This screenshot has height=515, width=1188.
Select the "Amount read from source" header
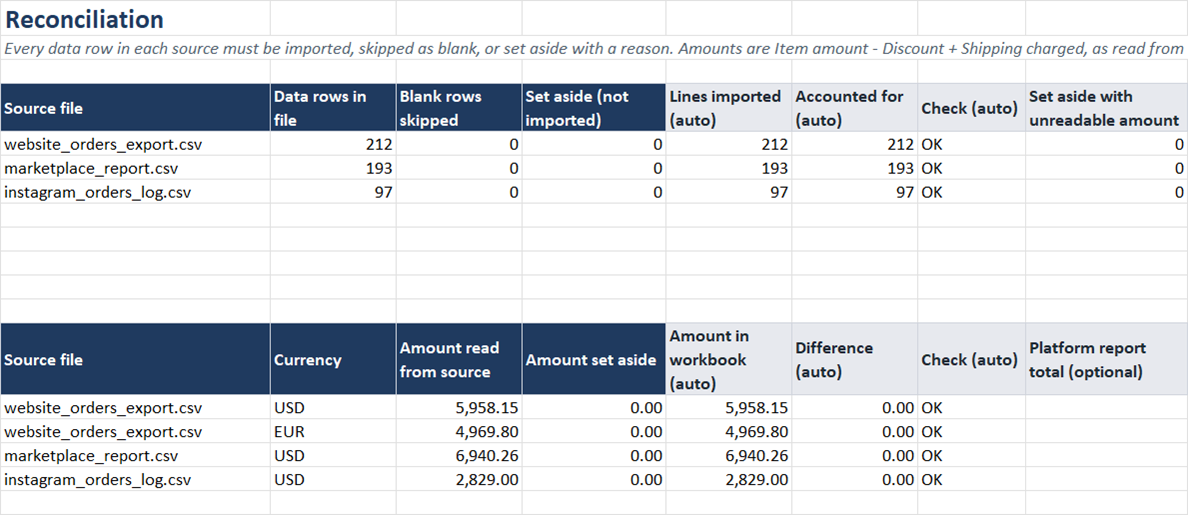click(x=458, y=360)
